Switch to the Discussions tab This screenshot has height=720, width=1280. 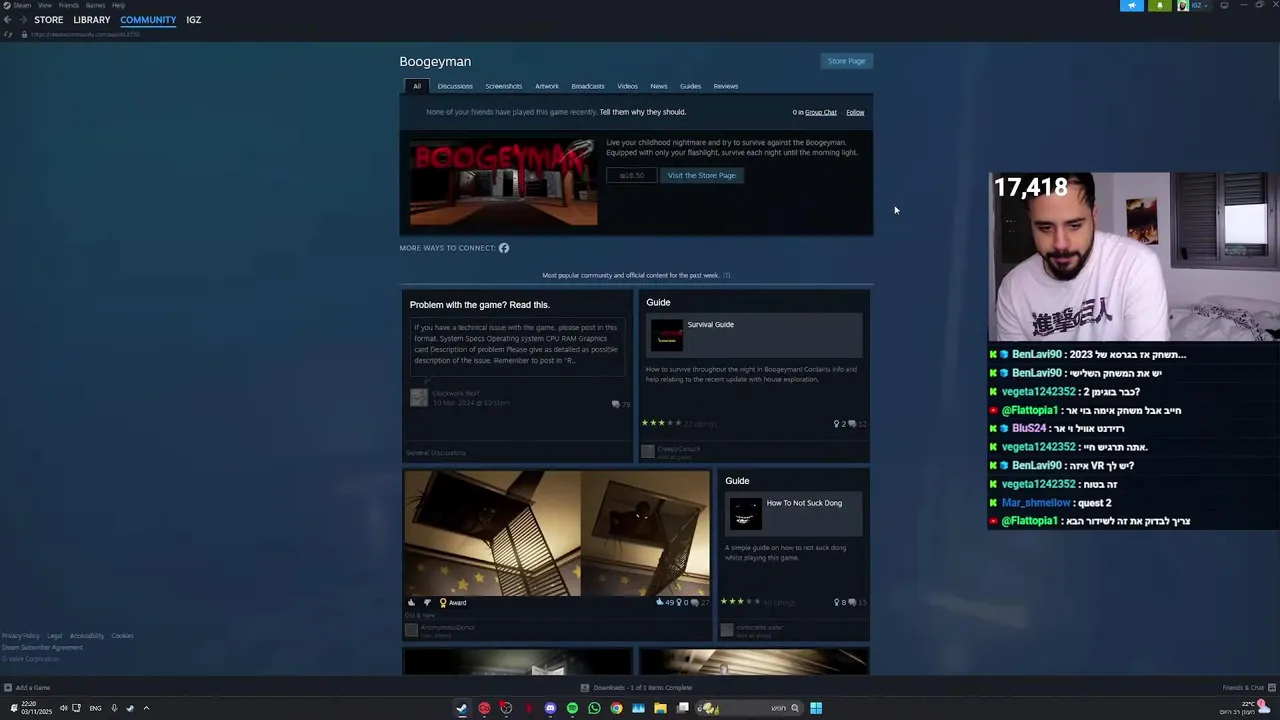(x=455, y=86)
